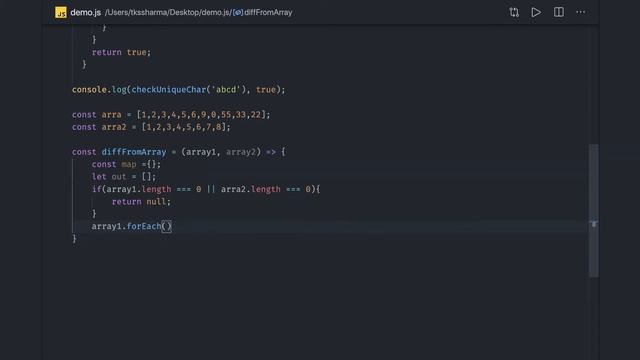Image resolution: width=640 pixels, height=360 pixels.
Task: Open the more actions ellipsis menu
Action: 580,12
